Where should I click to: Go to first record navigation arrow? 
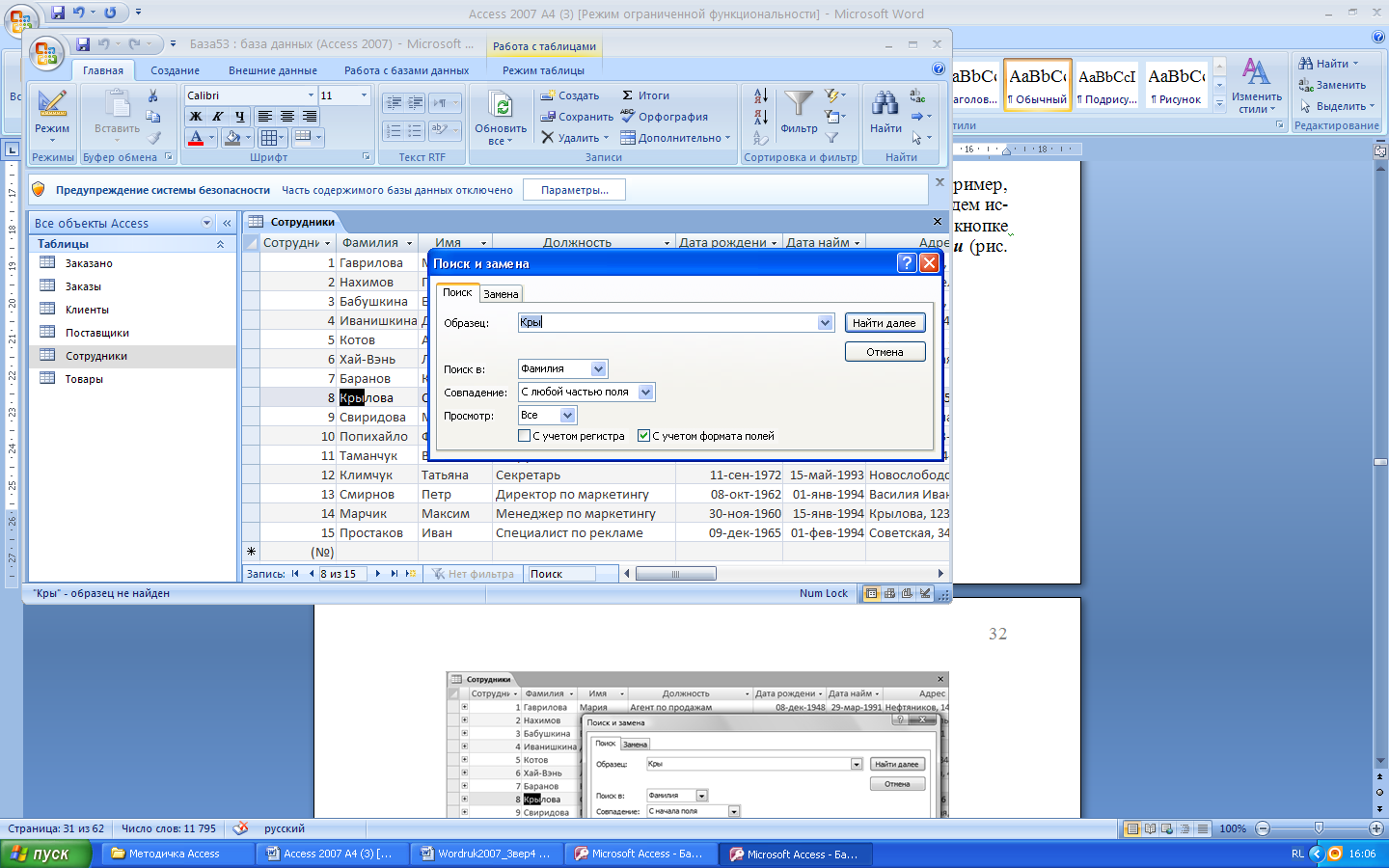click(295, 574)
